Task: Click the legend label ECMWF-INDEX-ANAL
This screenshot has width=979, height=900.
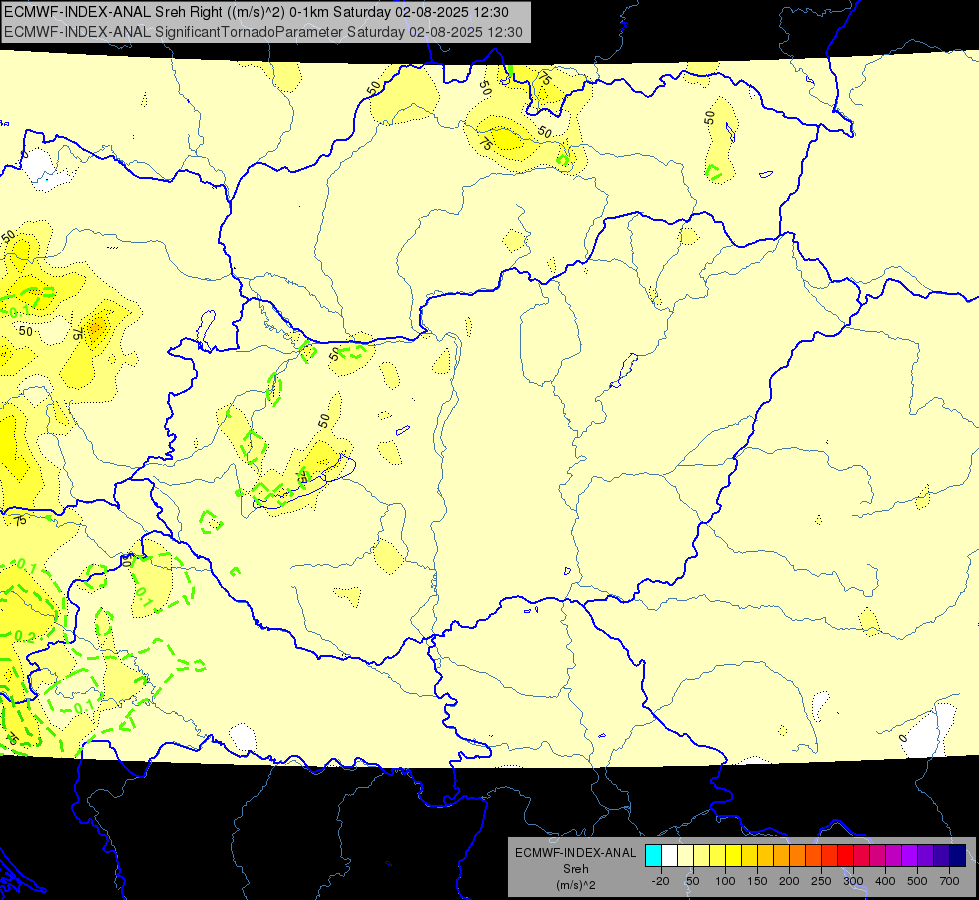Action: coord(575,853)
